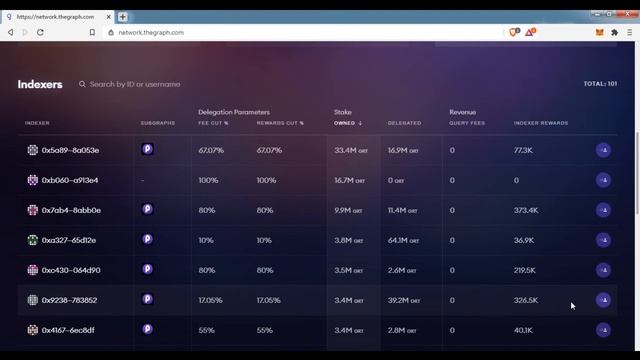This screenshot has width=640, height=360.
Task: Click subgraph icon in 0x9238–783852 row
Action: coord(147,299)
